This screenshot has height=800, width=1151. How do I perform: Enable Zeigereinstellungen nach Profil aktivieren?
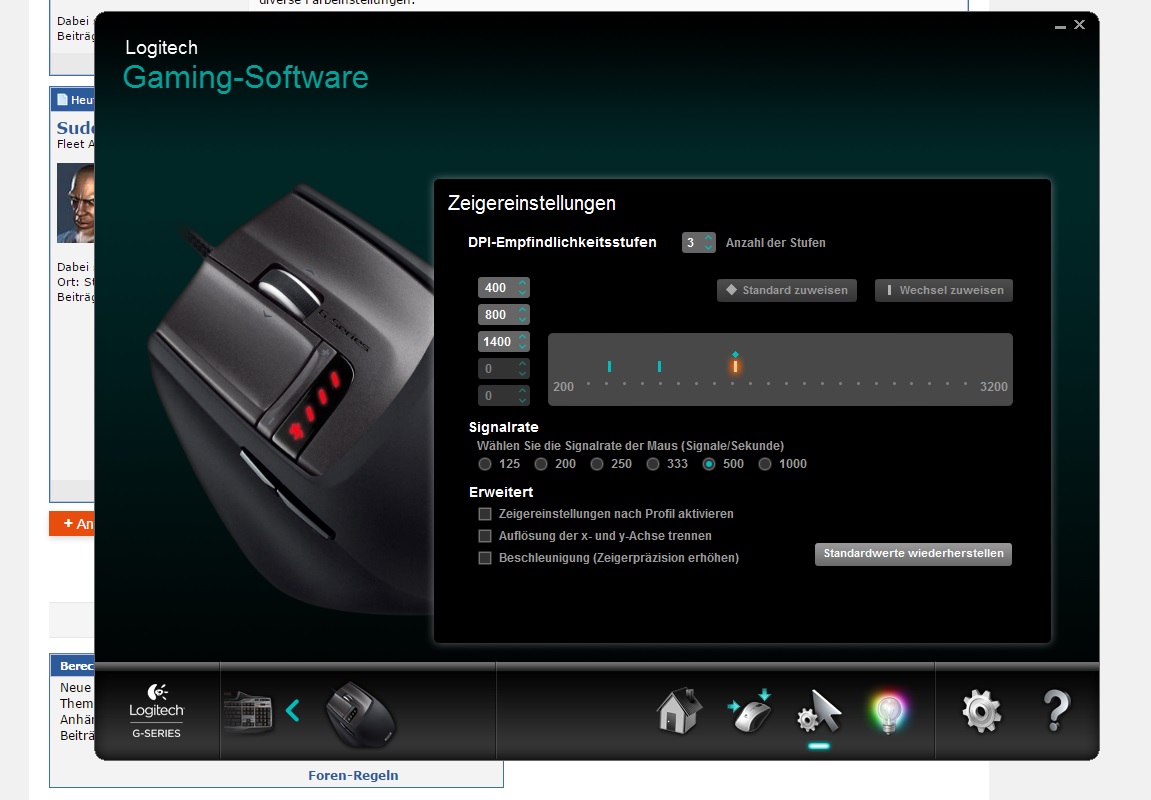[x=484, y=514]
